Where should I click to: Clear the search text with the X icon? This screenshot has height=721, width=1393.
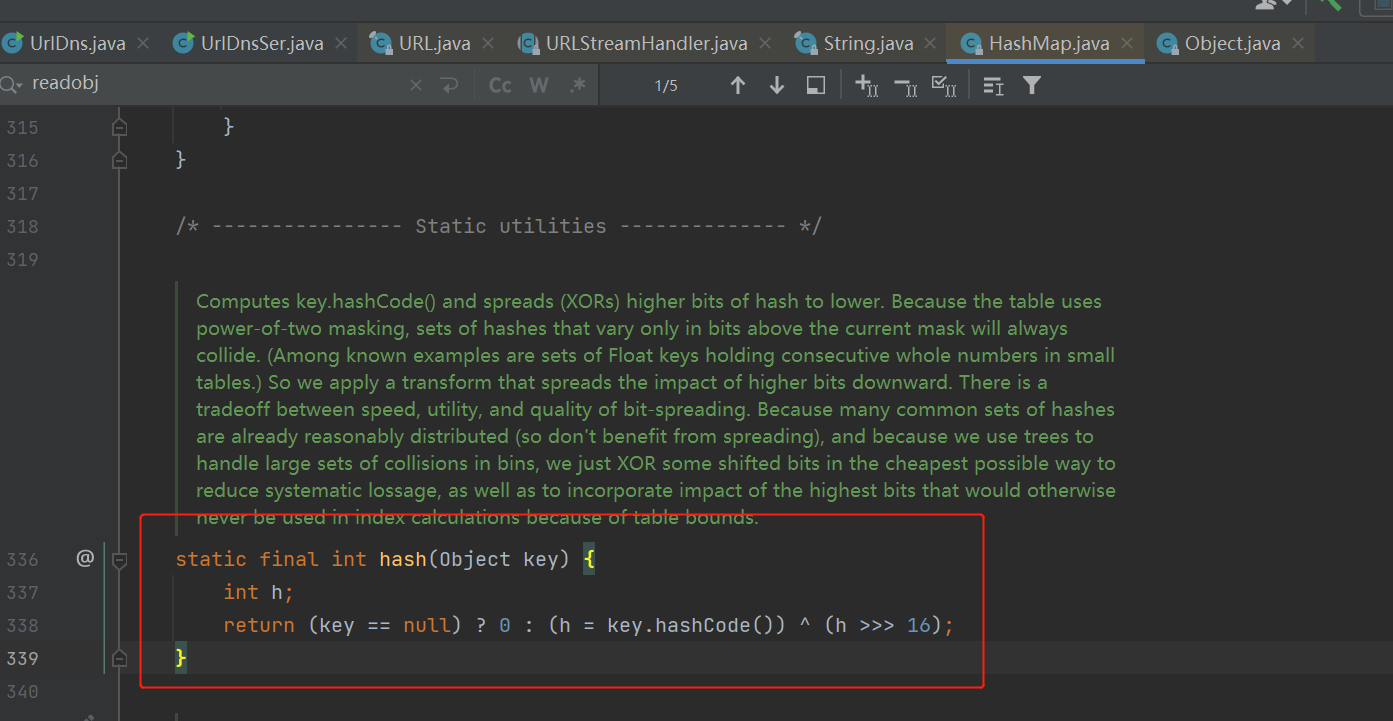click(416, 86)
